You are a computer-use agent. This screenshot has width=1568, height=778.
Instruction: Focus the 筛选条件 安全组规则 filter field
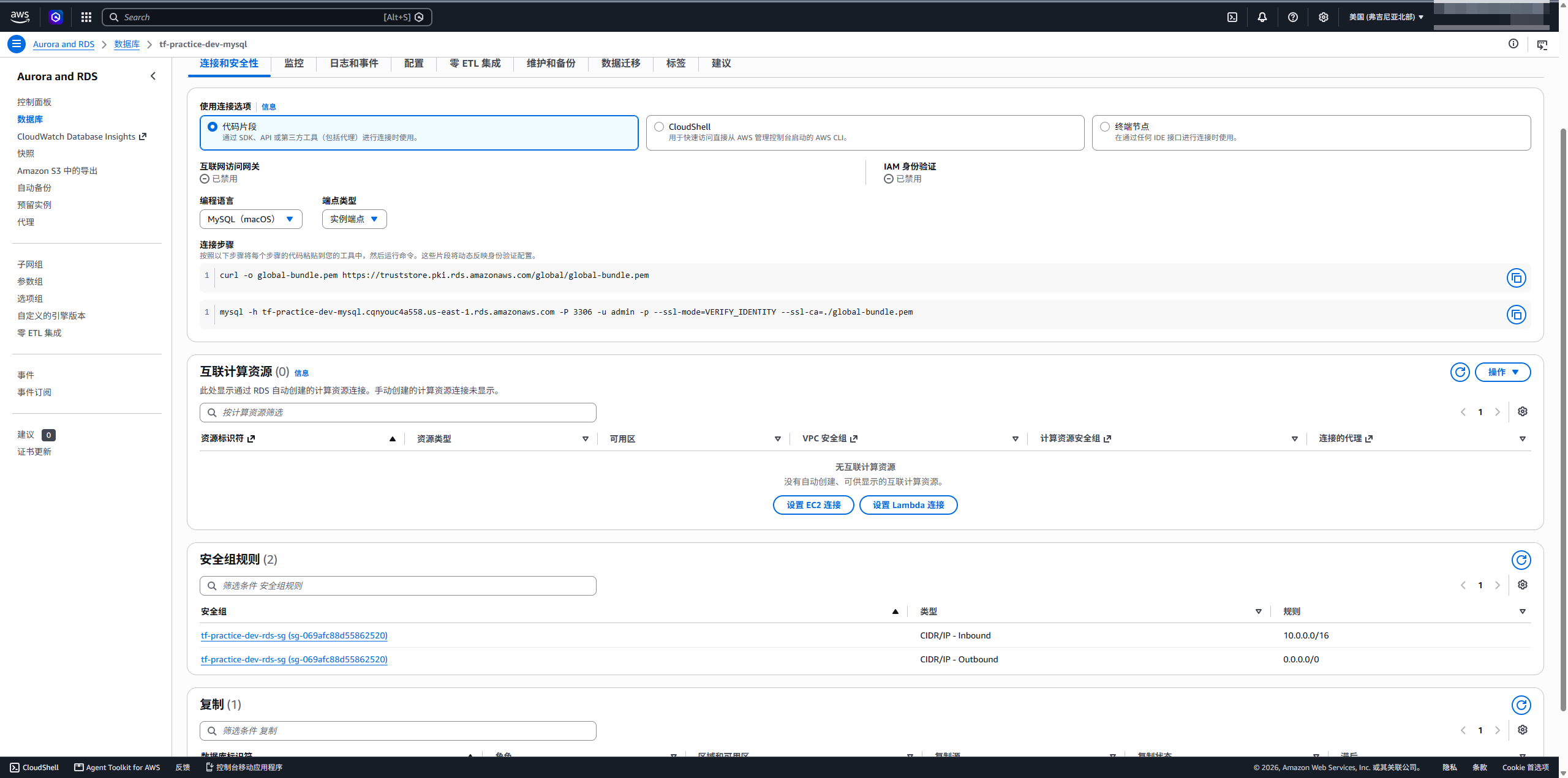click(x=398, y=586)
